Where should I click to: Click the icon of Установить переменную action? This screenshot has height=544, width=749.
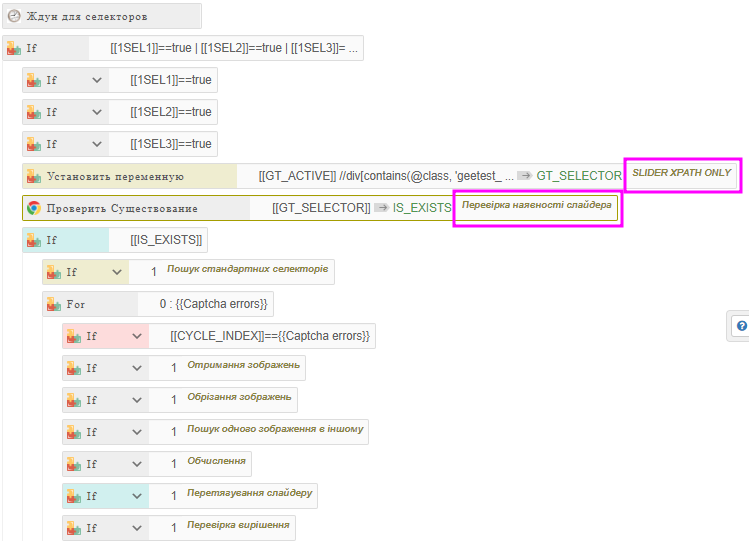[34, 176]
